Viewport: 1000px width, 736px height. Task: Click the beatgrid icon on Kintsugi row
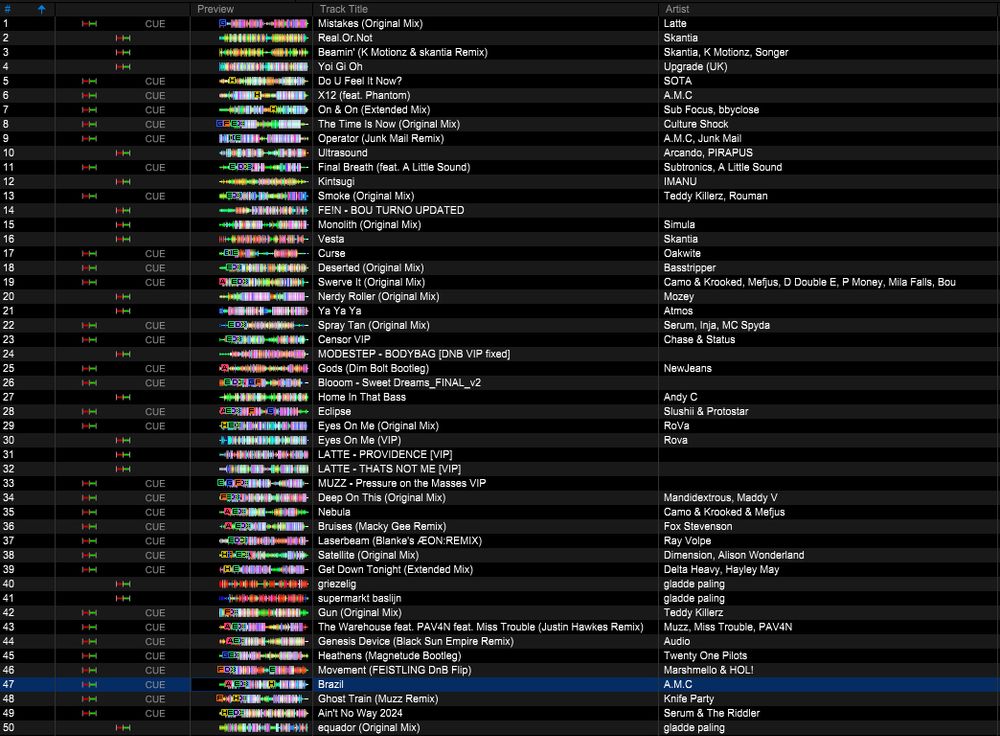click(122, 182)
